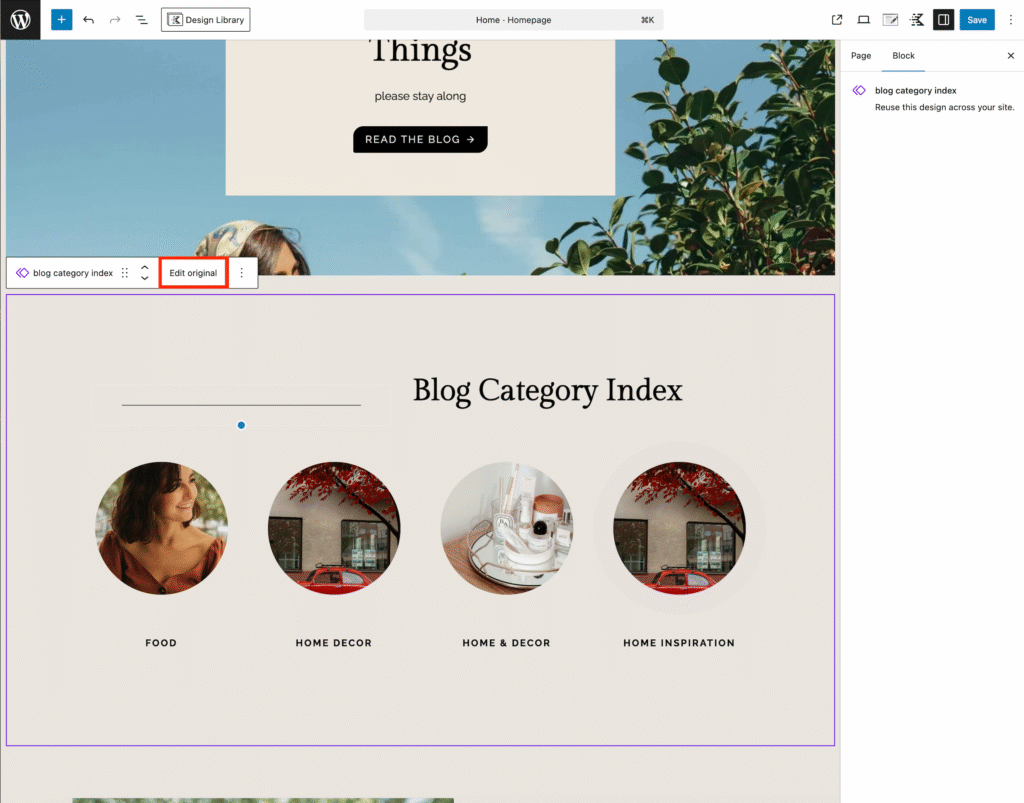Save the page changes

pos(976,20)
